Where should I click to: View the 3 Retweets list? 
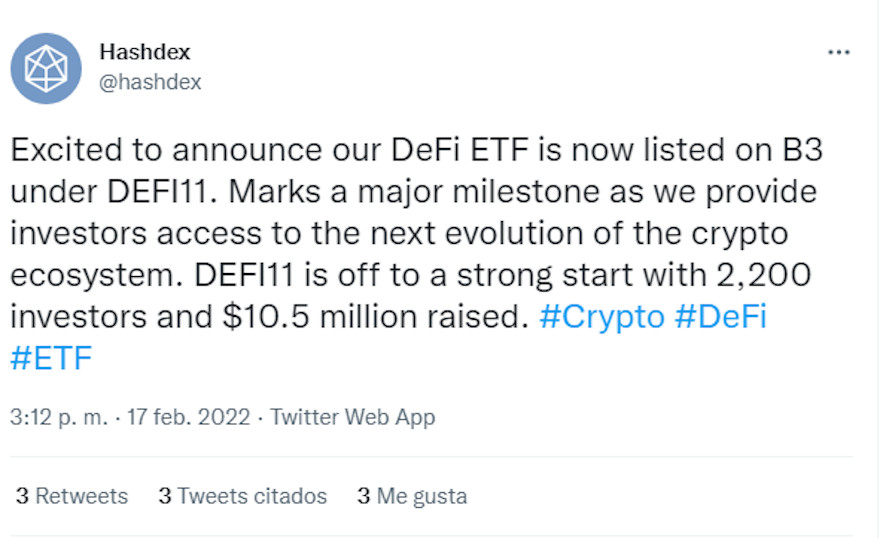coord(72,496)
